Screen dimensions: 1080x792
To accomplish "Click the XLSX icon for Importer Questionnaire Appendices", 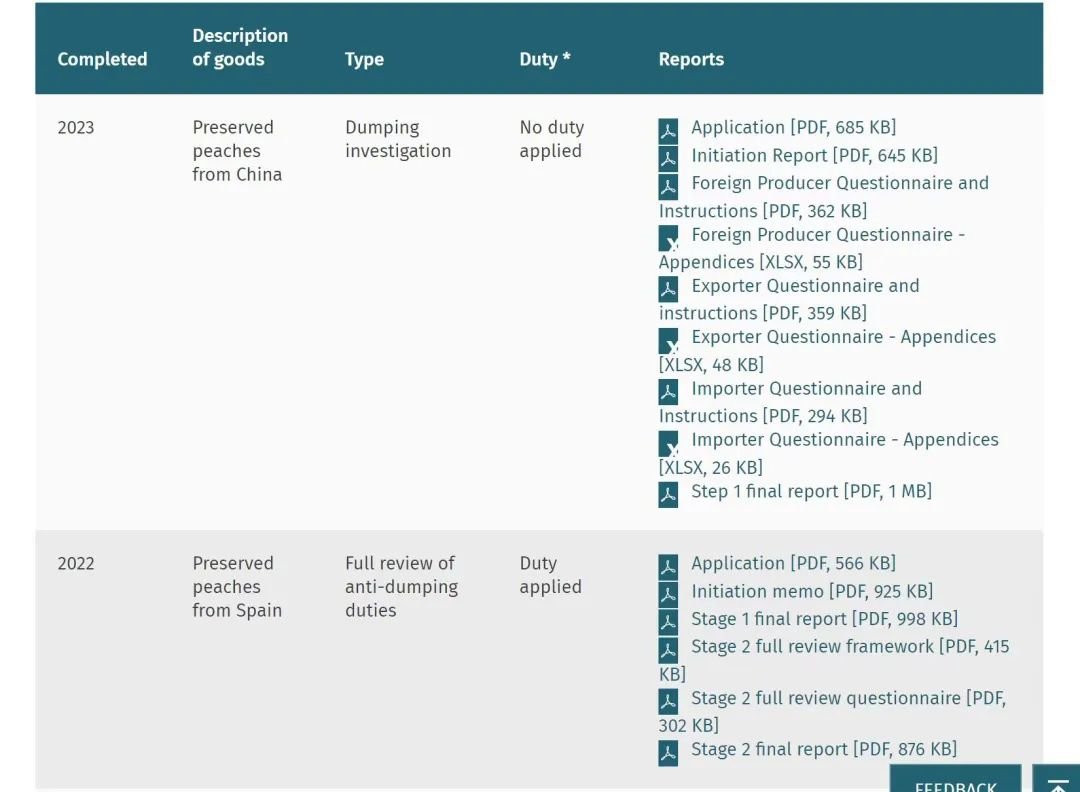I will coord(668,443).
